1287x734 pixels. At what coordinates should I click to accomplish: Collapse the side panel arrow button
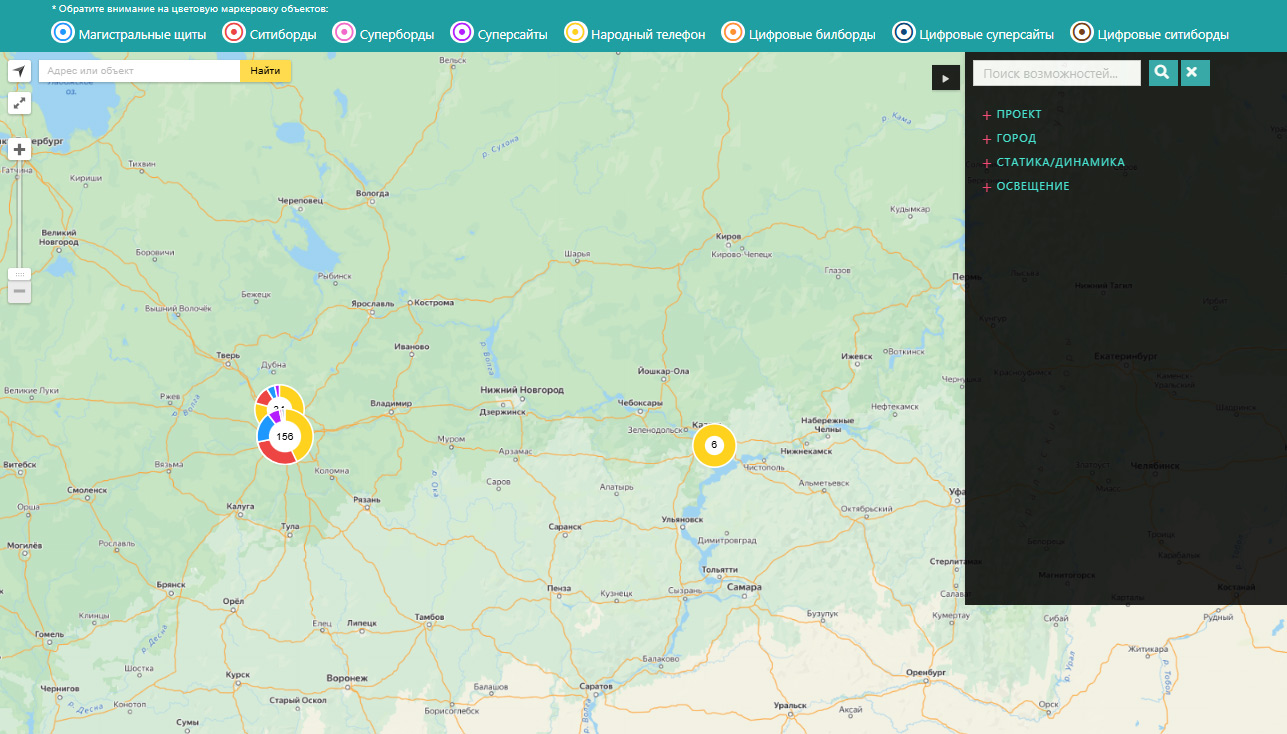945,78
